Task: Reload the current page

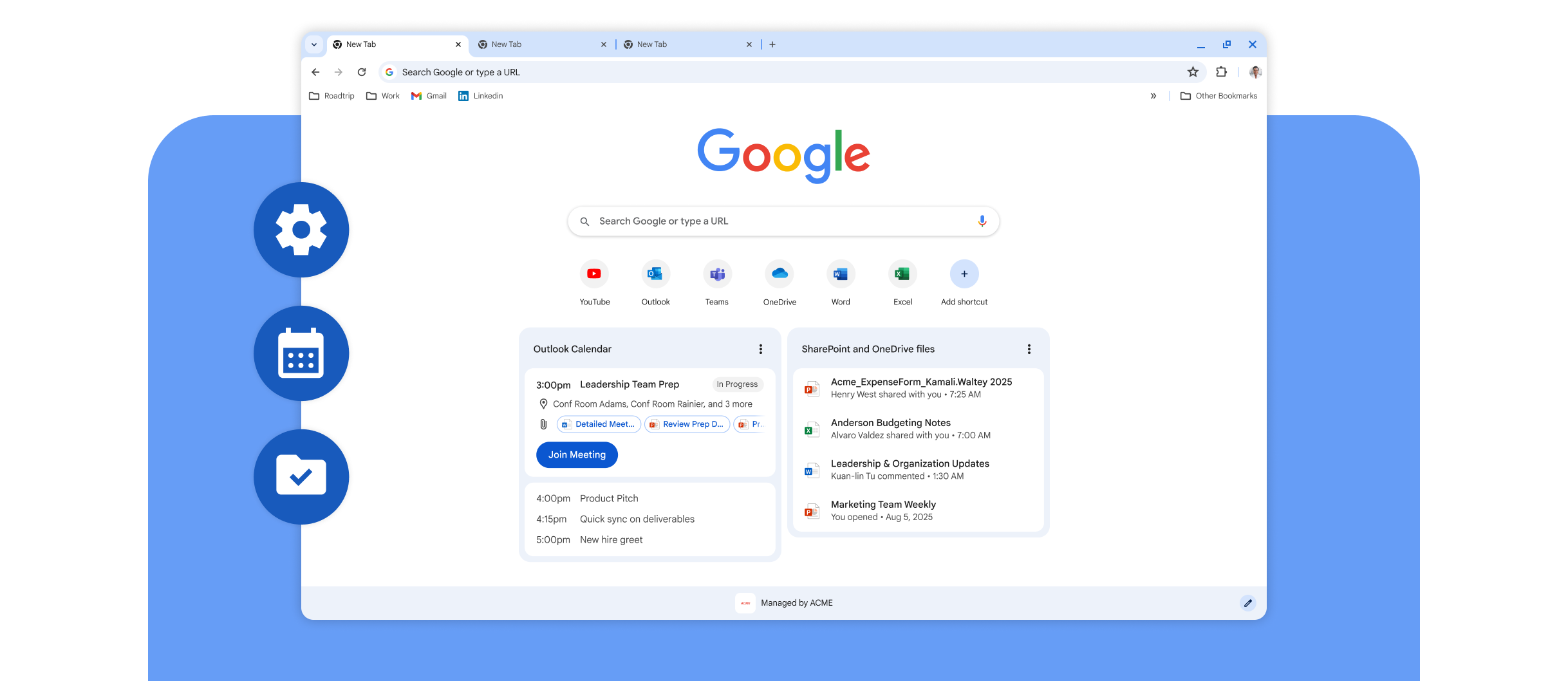Action: 361,72
